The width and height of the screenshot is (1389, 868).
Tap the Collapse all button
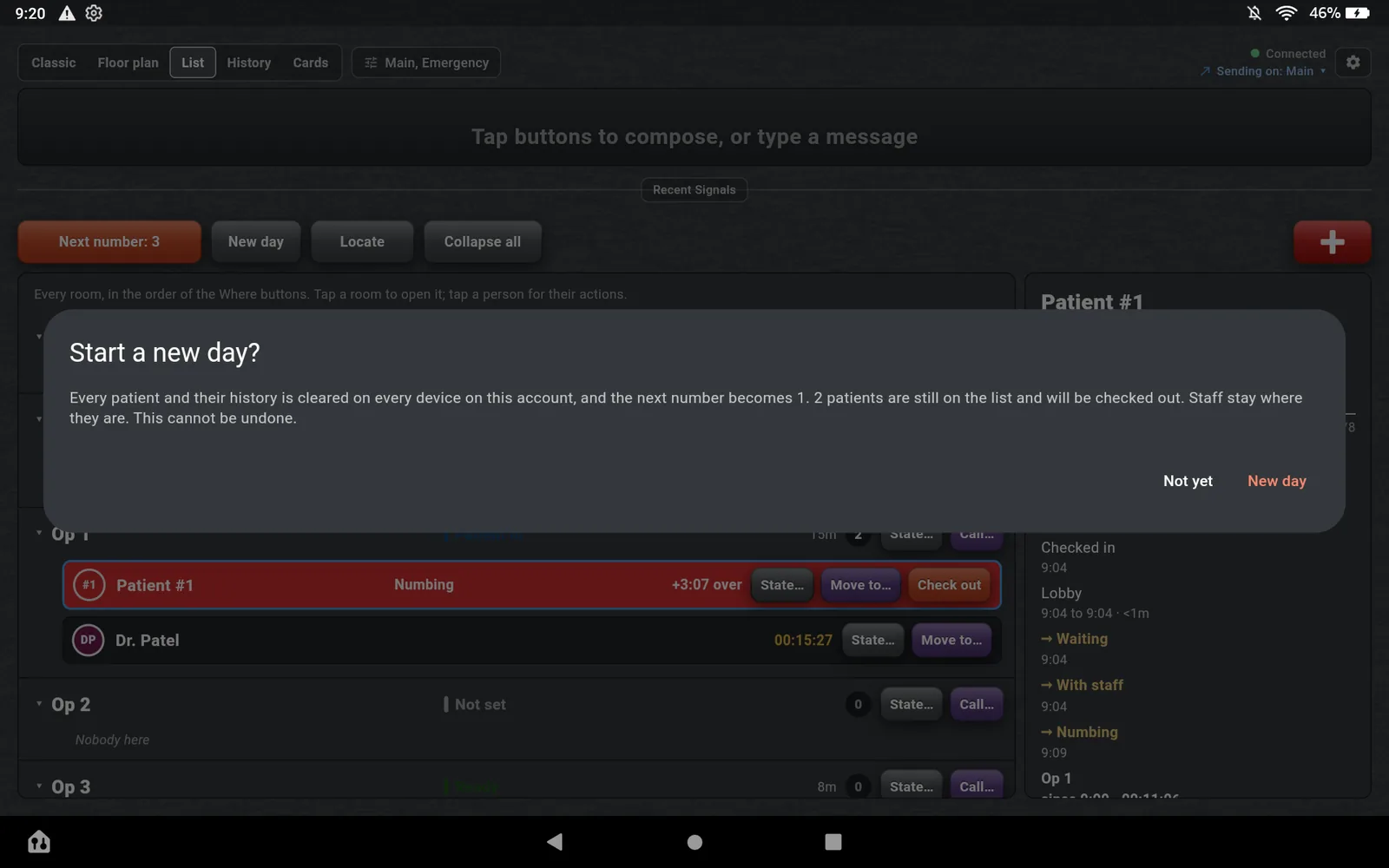click(483, 242)
